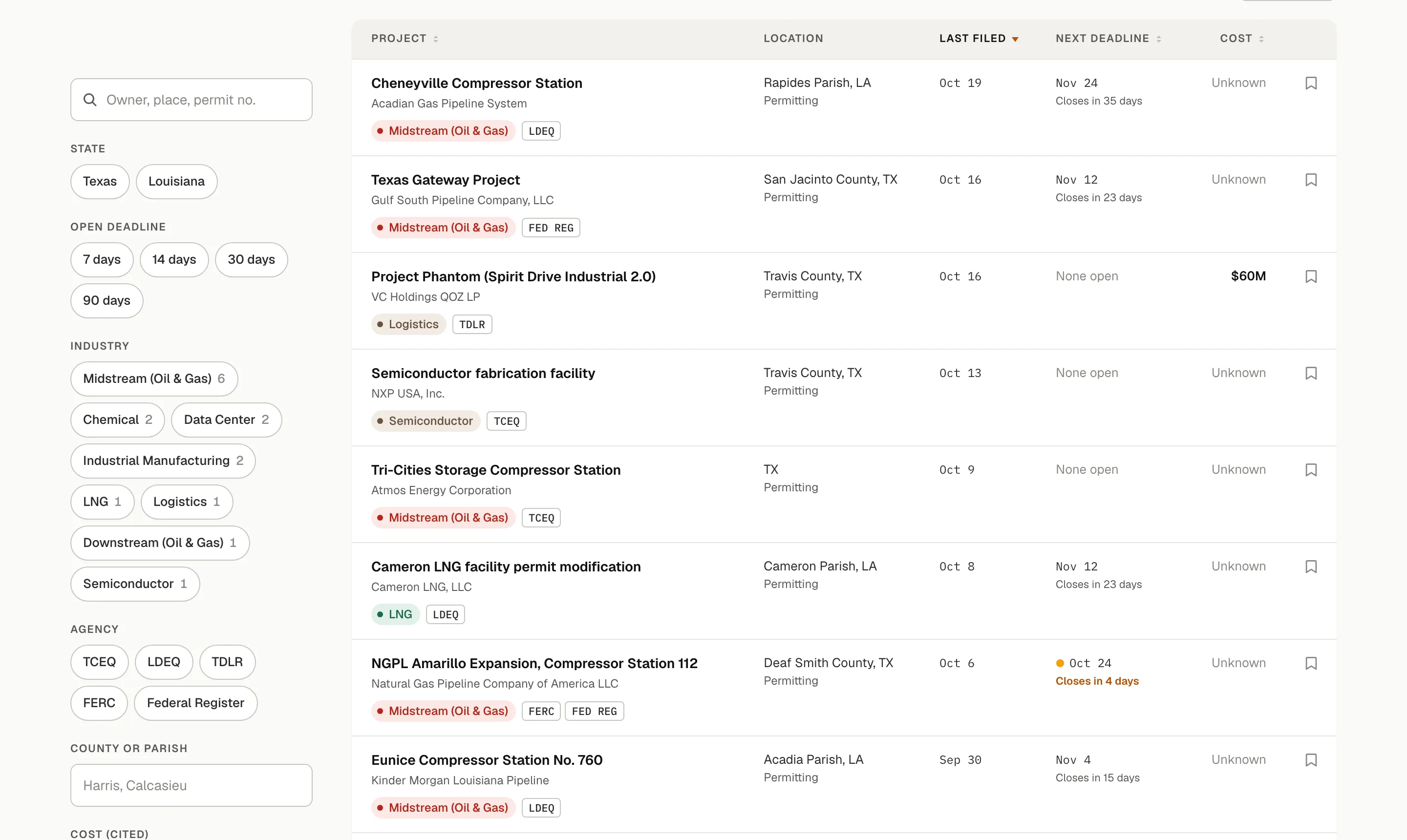Filter by FERC agency
The height and width of the screenshot is (840, 1407).
(x=99, y=703)
